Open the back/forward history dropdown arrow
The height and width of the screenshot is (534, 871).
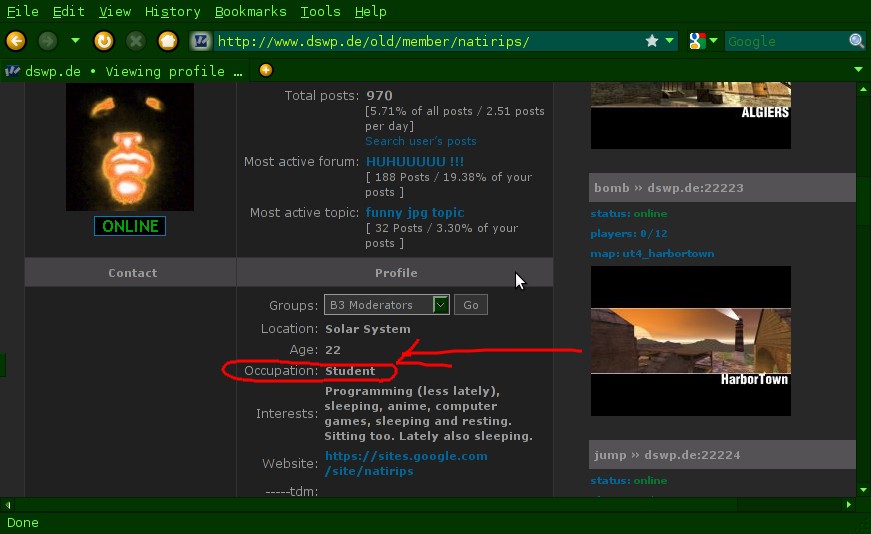[75, 41]
